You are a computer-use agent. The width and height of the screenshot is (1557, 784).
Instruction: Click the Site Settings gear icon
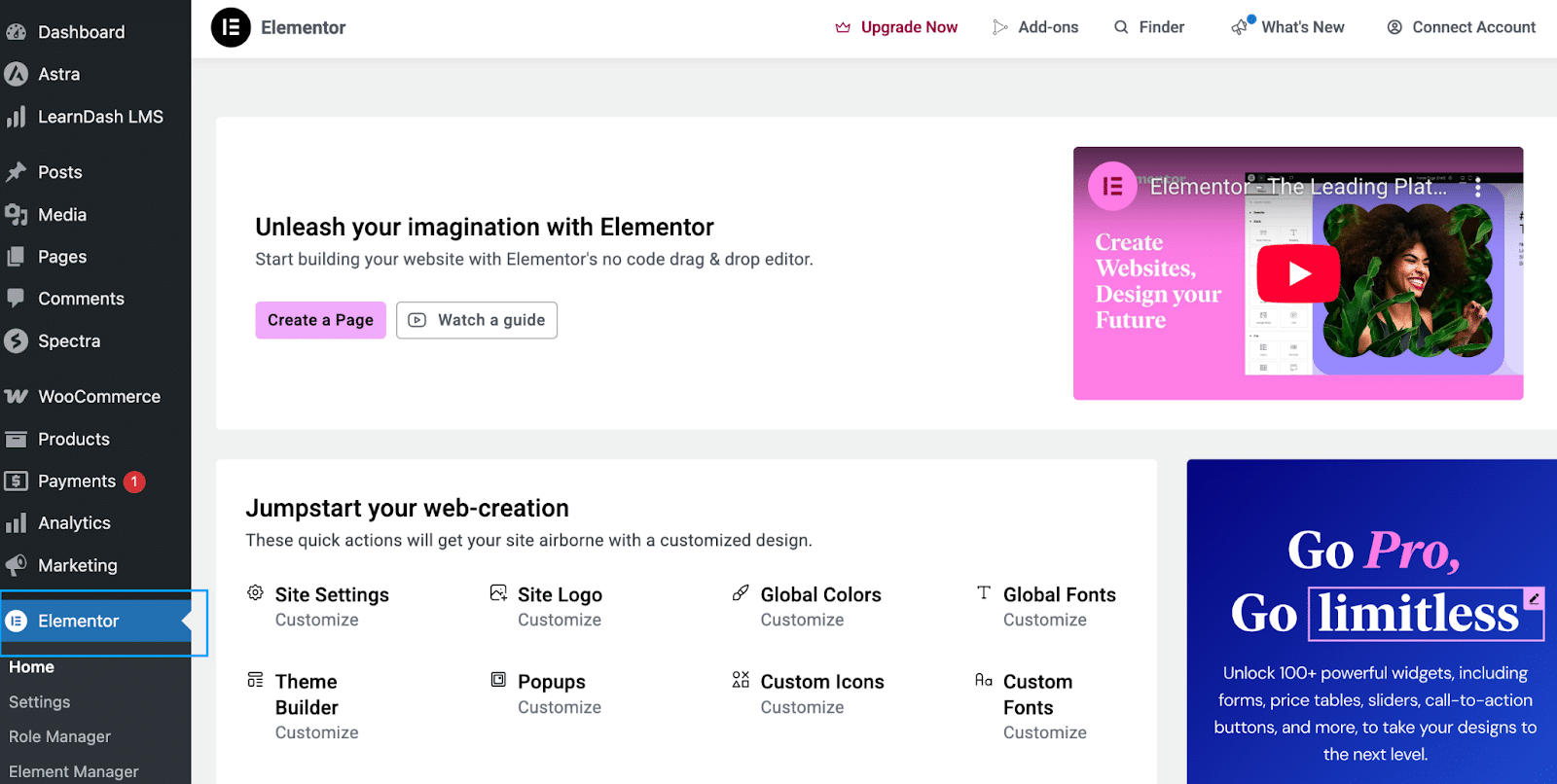coord(255,592)
